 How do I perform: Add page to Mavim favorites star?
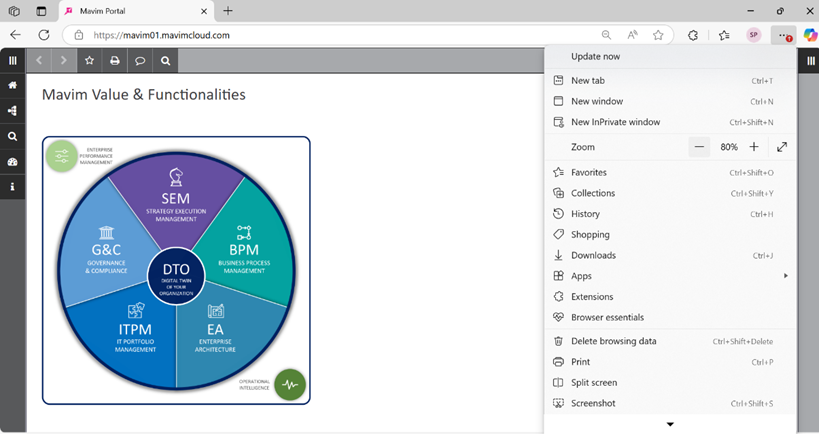pyautogui.click(x=89, y=61)
